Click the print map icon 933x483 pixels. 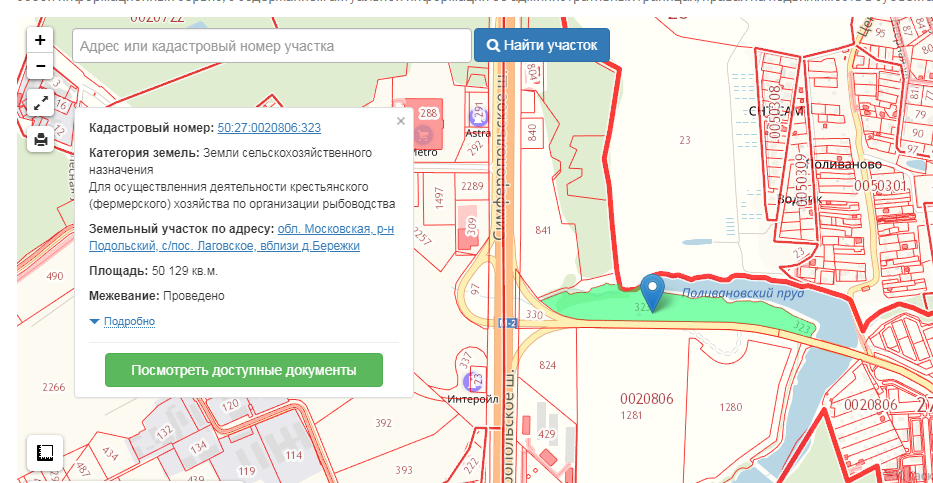pos(40,140)
